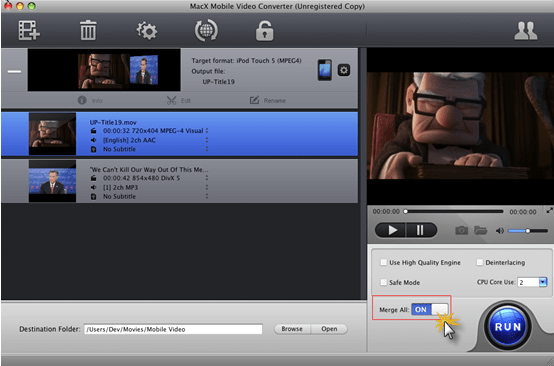The image size is (554, 366).
Task: Enable Deinterlacing checkbox
Action: [479, 262]
